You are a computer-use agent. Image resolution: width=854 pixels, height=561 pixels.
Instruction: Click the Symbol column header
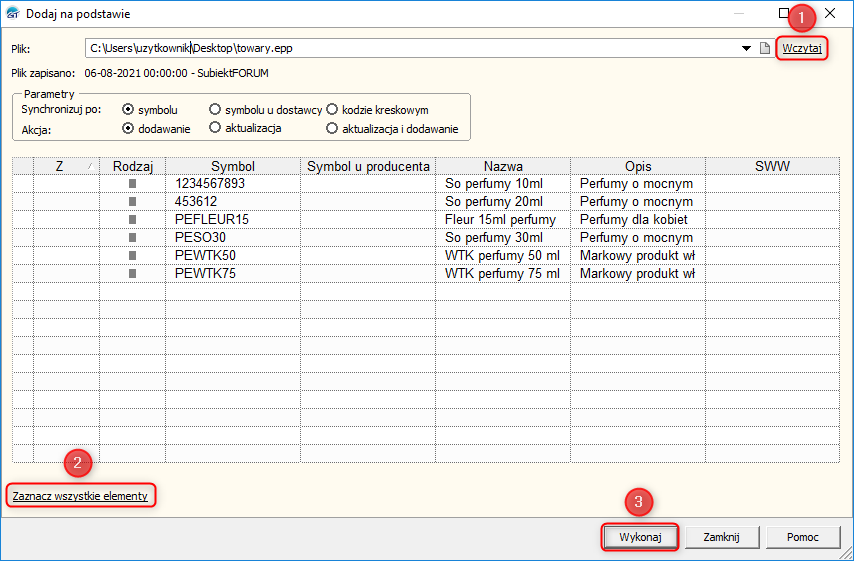[x=233, y=166]
